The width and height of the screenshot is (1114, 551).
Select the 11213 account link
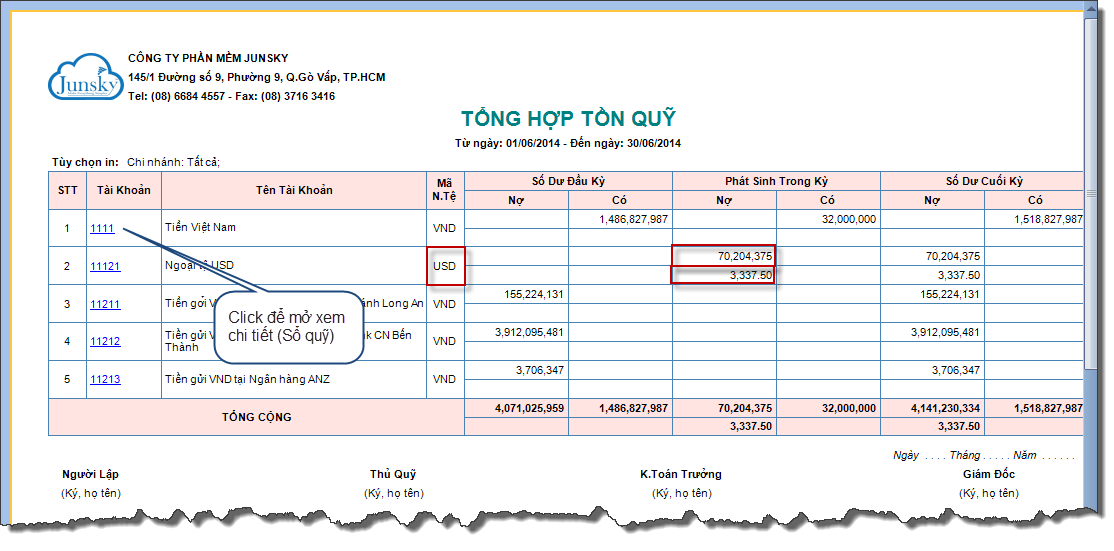pos(105,380)
